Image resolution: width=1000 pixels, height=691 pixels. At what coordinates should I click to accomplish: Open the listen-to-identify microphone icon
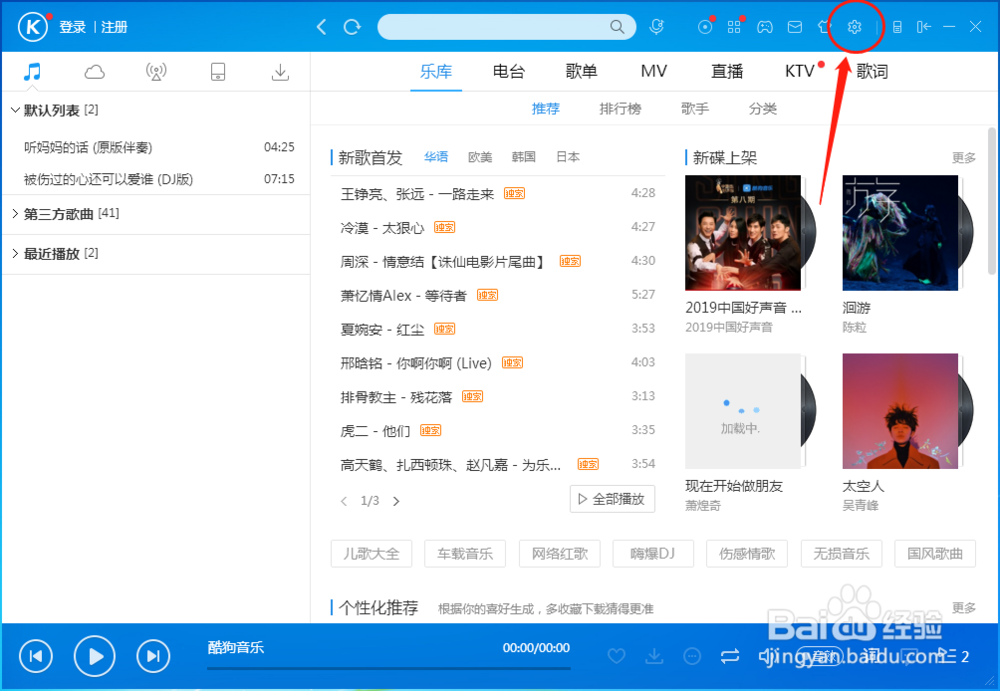656,27
